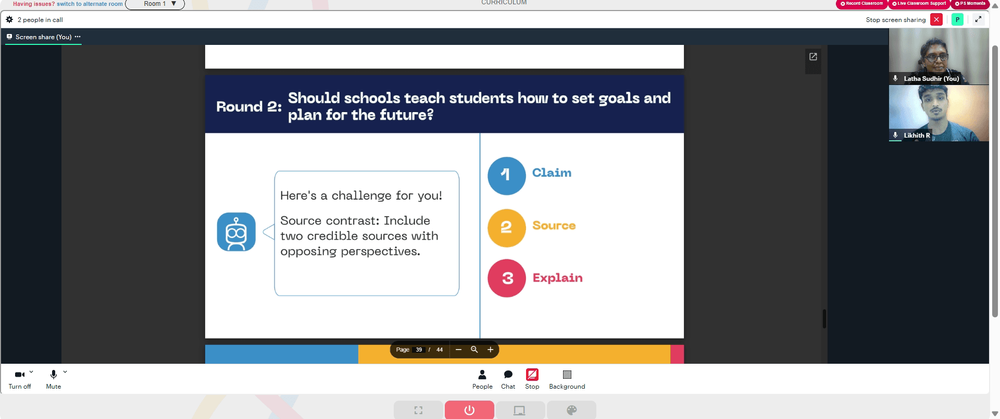1000x419 pixels.
Task: Select Likhith R's video thumbnail
Action: pyautogui.click(x=939, y=113)
